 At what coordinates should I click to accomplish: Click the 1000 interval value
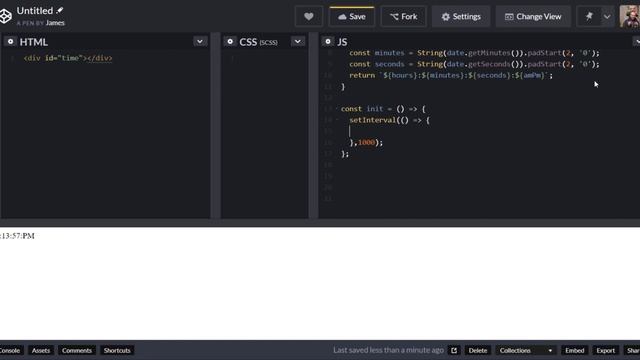click(x=366, y=142)
